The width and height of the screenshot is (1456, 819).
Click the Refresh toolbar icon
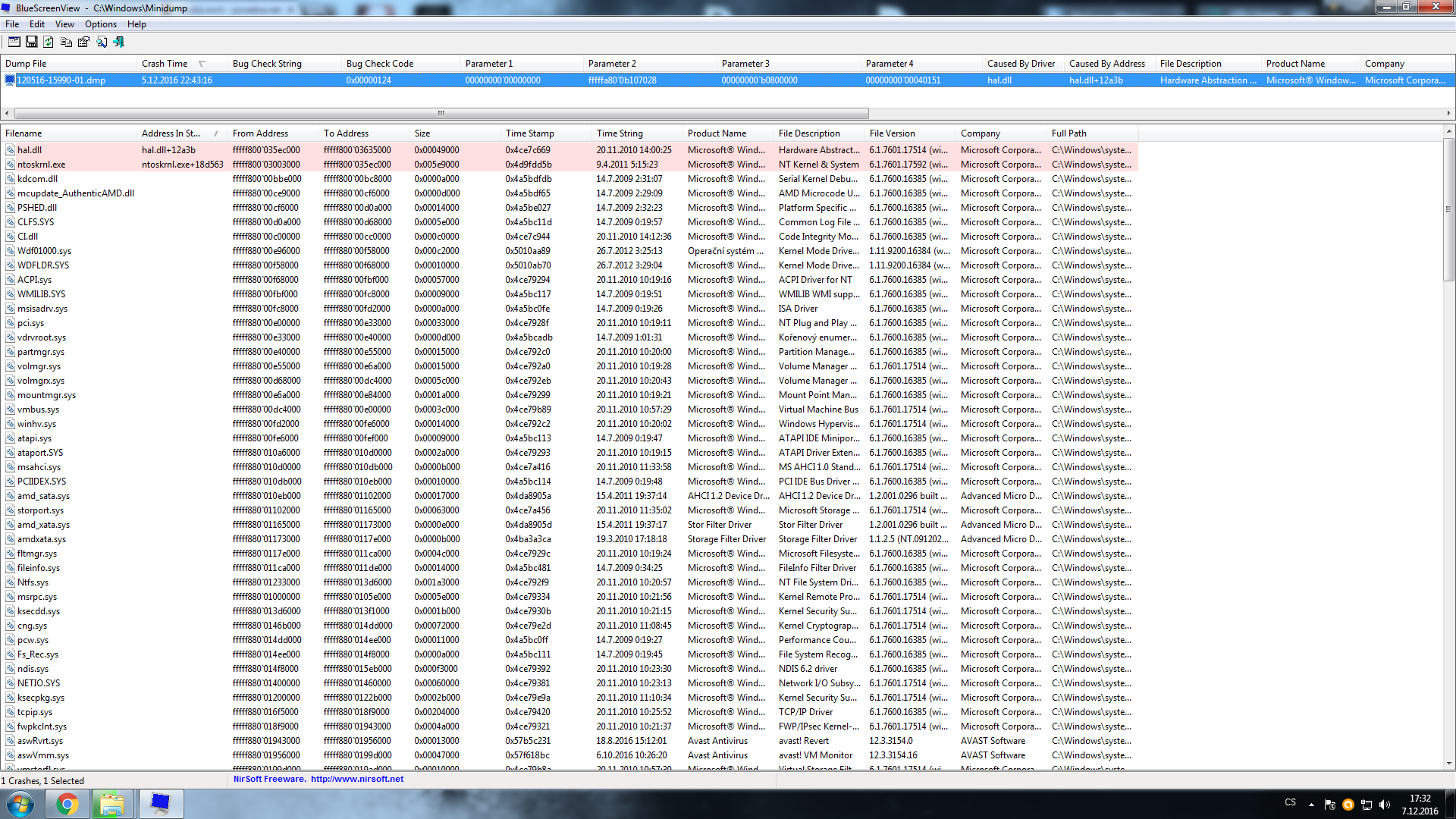point(49,42)
